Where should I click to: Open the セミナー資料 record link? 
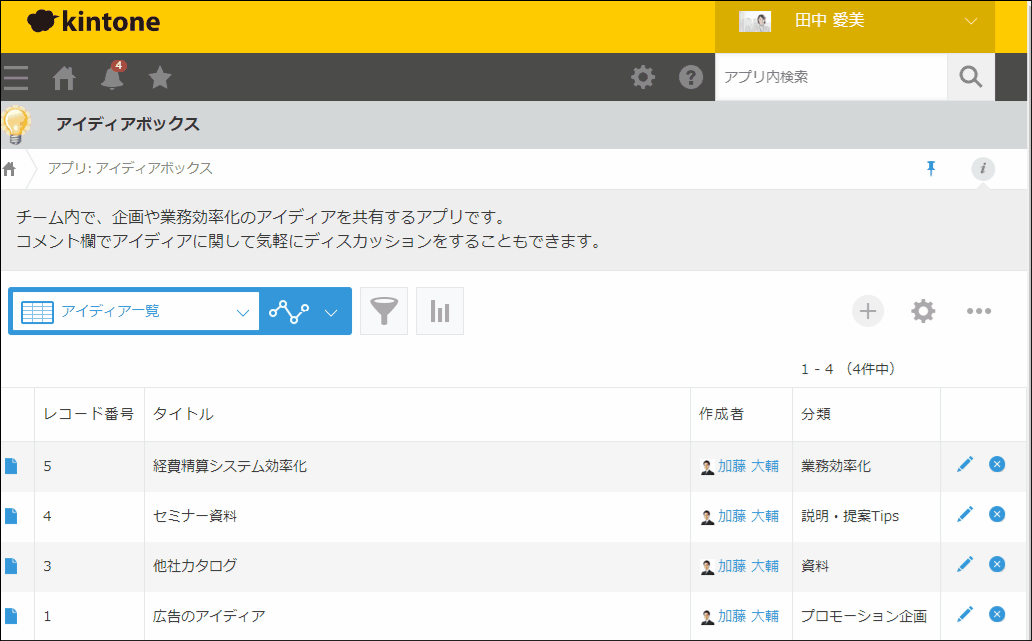195,516
